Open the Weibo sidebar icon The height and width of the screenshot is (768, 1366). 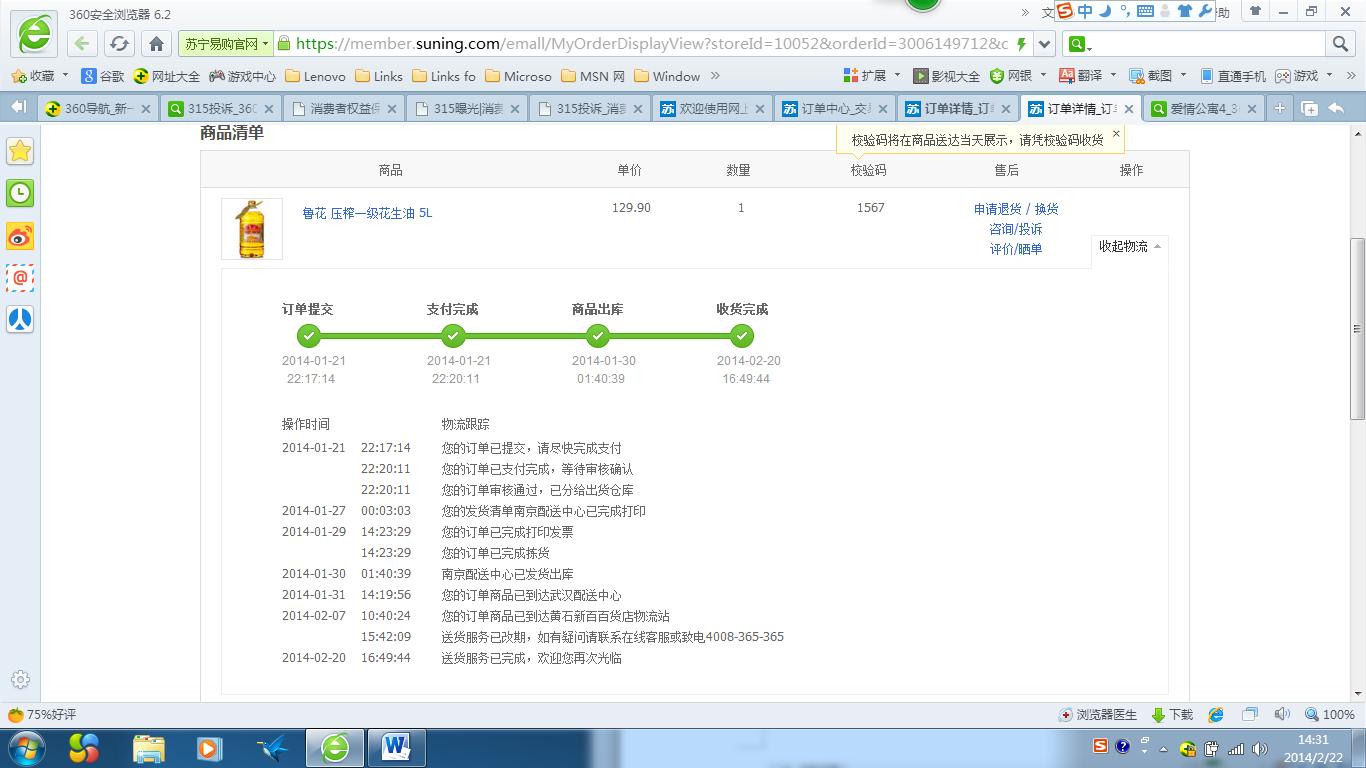[x=20, y=236]
